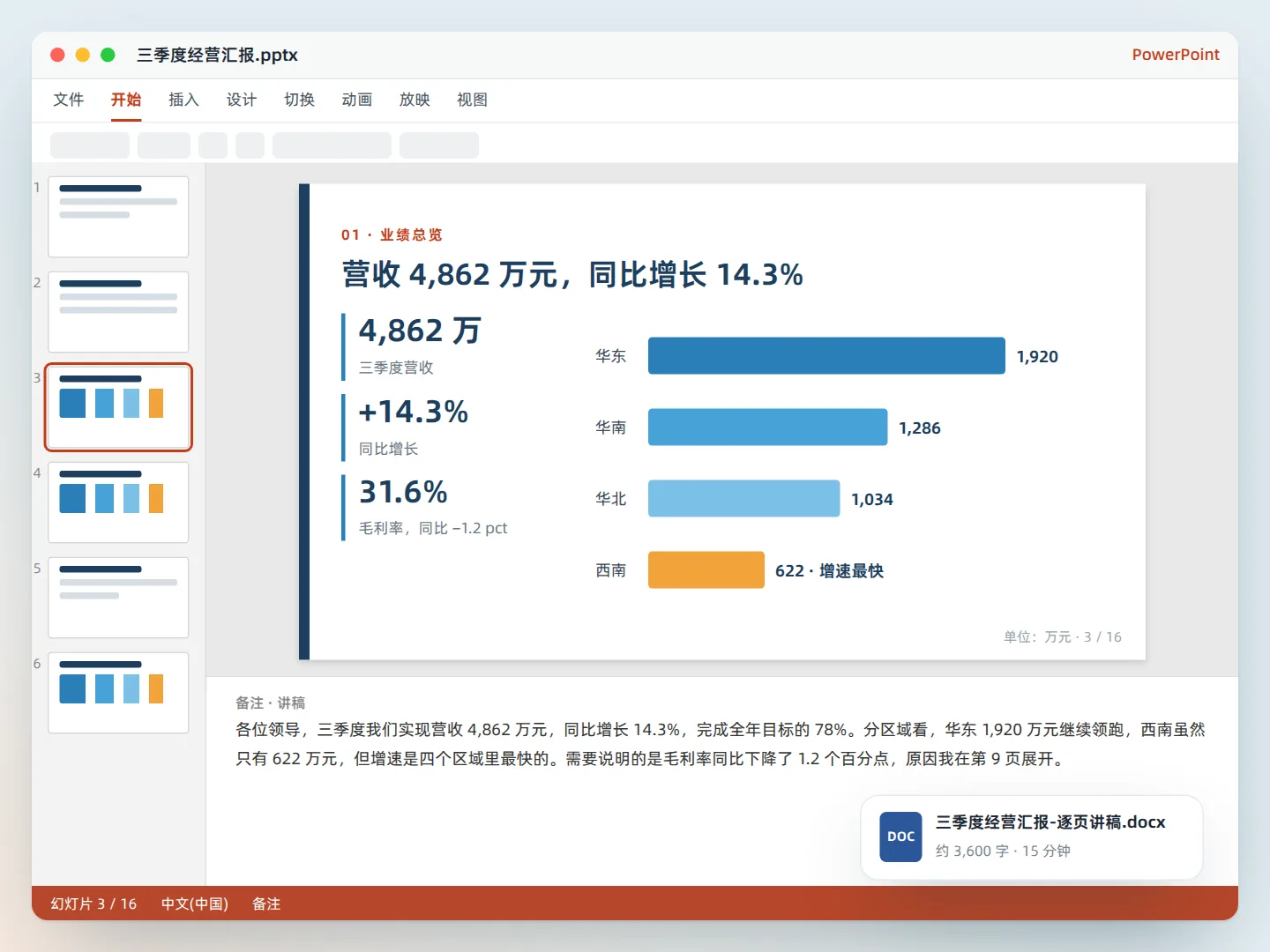Click the 同比增长 caption

coord(388,449)
